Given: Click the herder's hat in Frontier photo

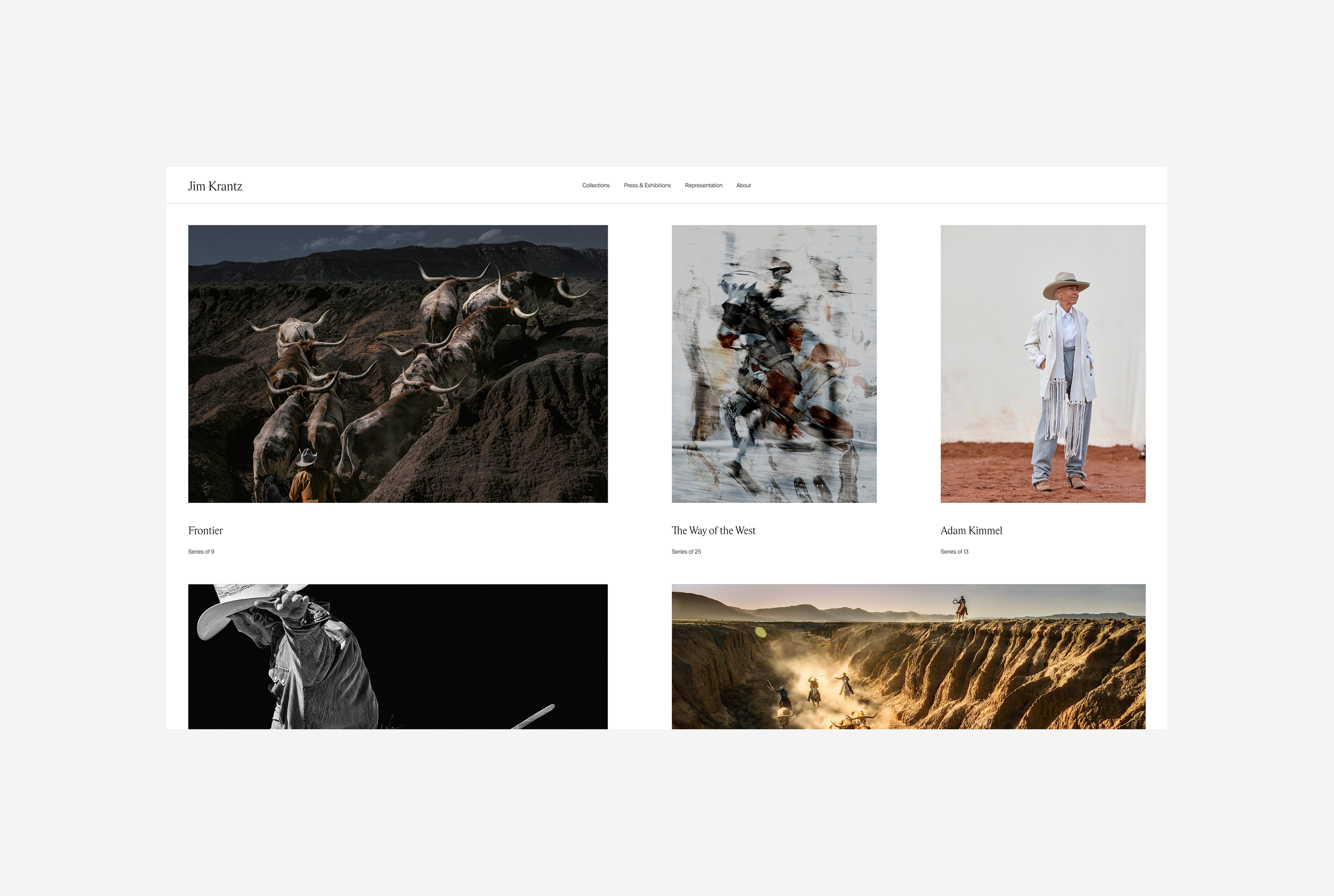Looking at the screenshot, I should click(x=306, y=457).
